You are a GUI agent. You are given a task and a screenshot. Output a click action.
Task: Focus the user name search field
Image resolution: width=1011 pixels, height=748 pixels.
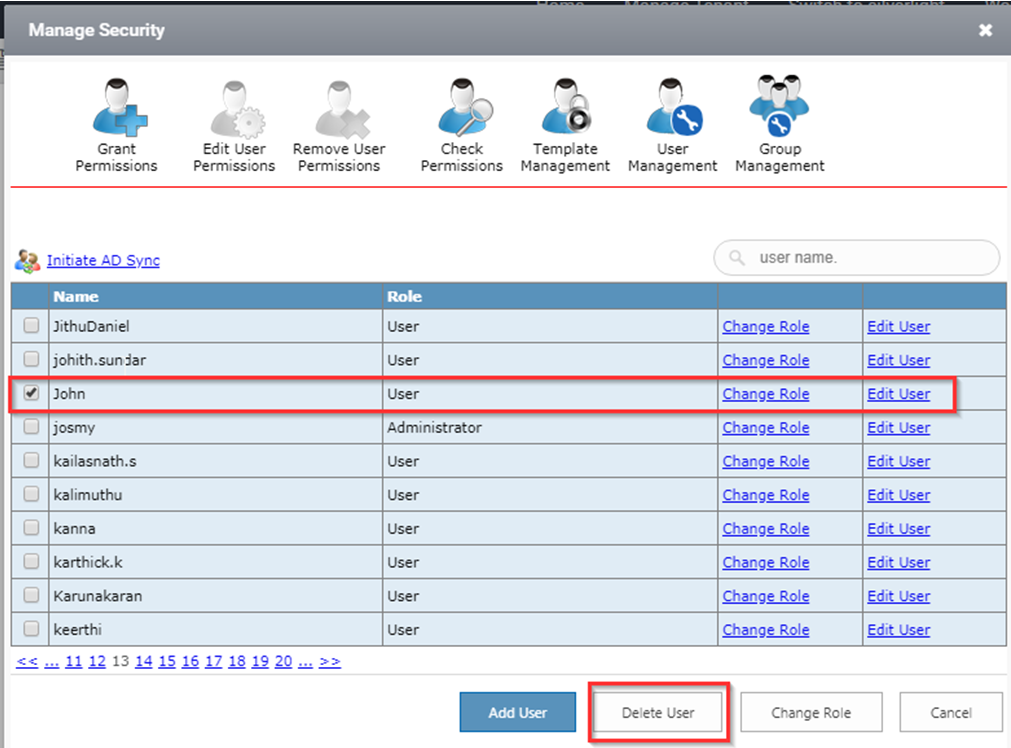[x=856, y=258]
